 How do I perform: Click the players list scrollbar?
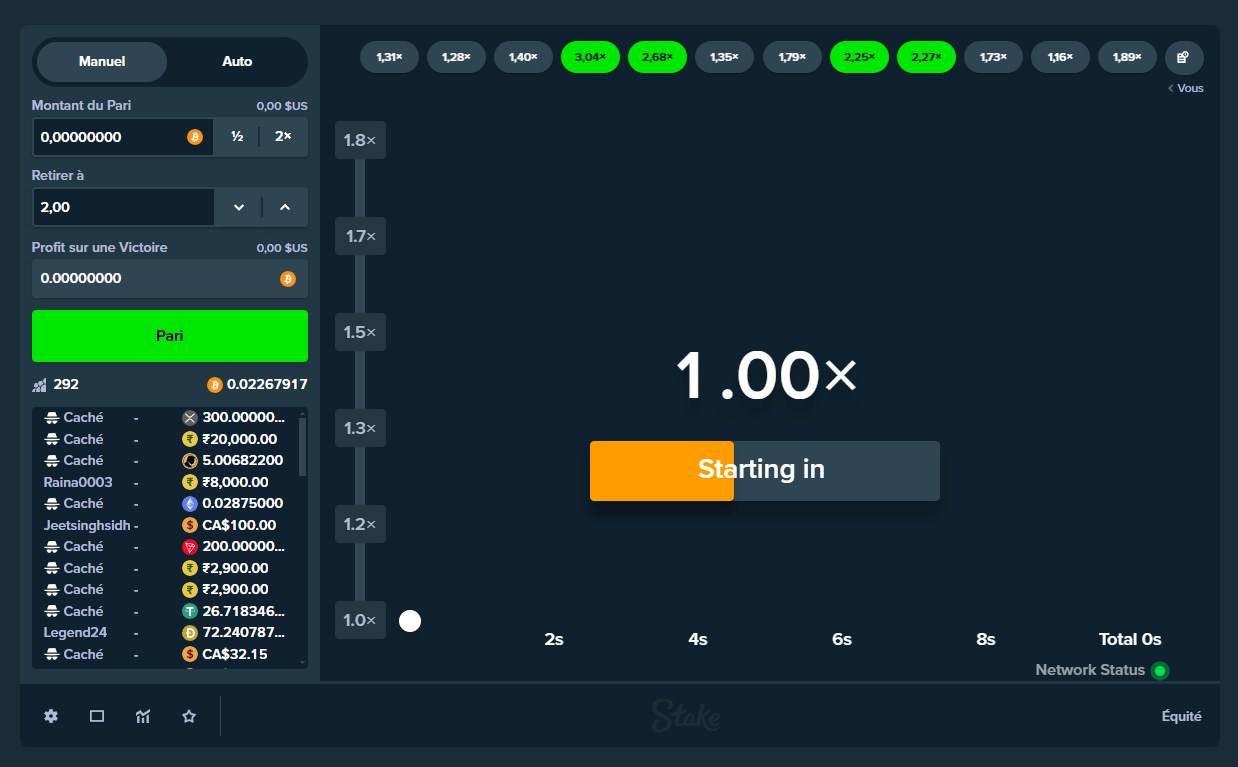[x=303, y=446]
